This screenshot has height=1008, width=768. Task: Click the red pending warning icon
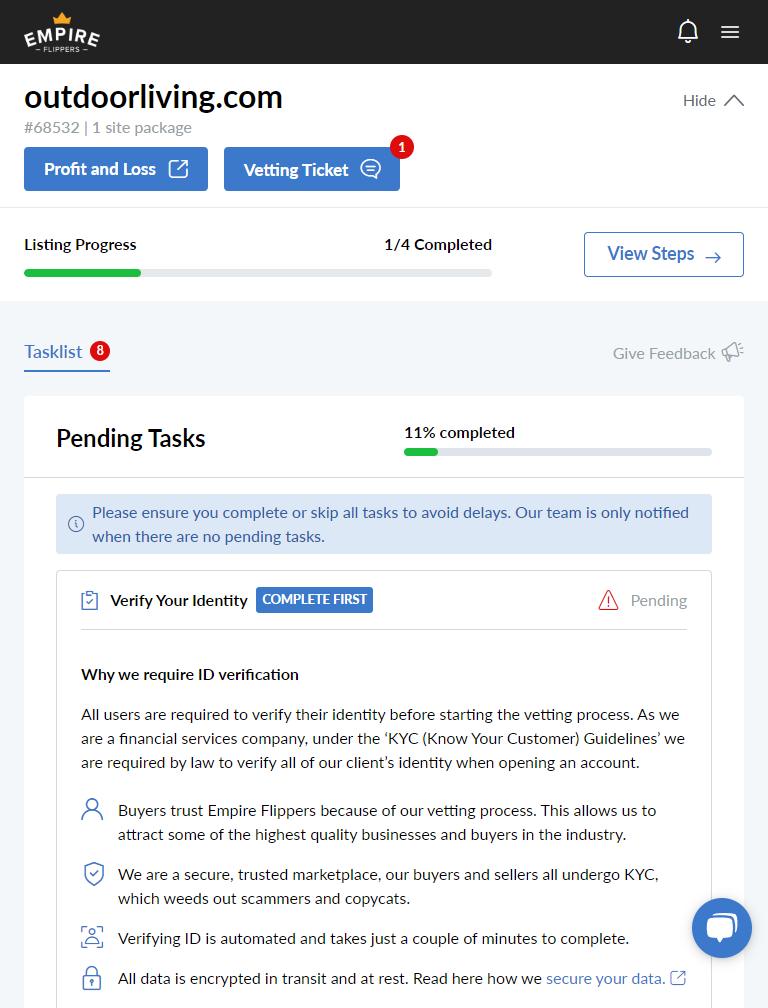(608, 600)
